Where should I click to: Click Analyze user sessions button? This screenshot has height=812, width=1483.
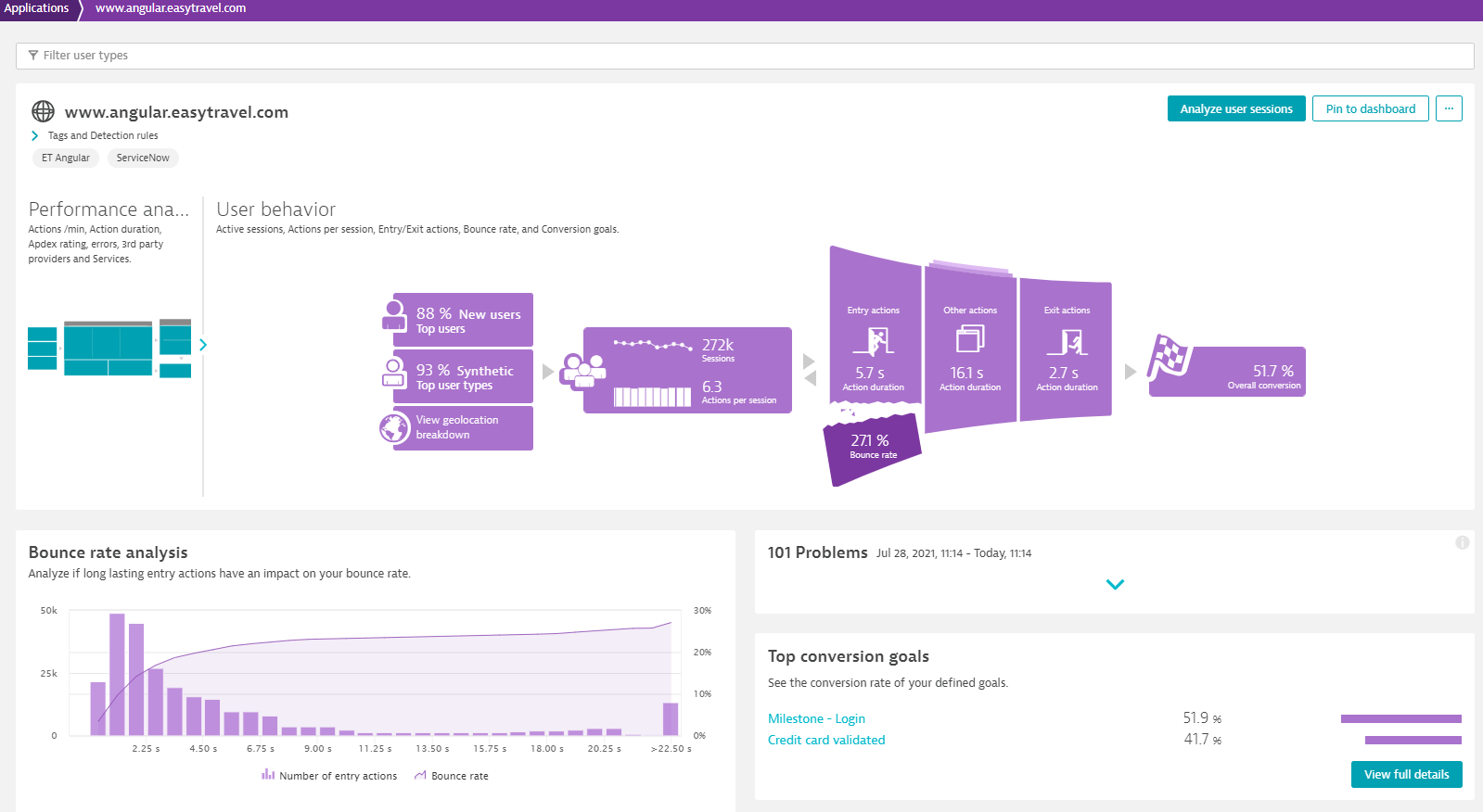pos(1236,108)
